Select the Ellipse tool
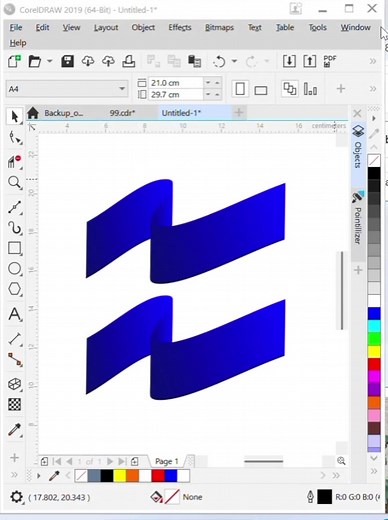Image resolution: width=388 pixels, height=520 pixels. click(14, 268)
